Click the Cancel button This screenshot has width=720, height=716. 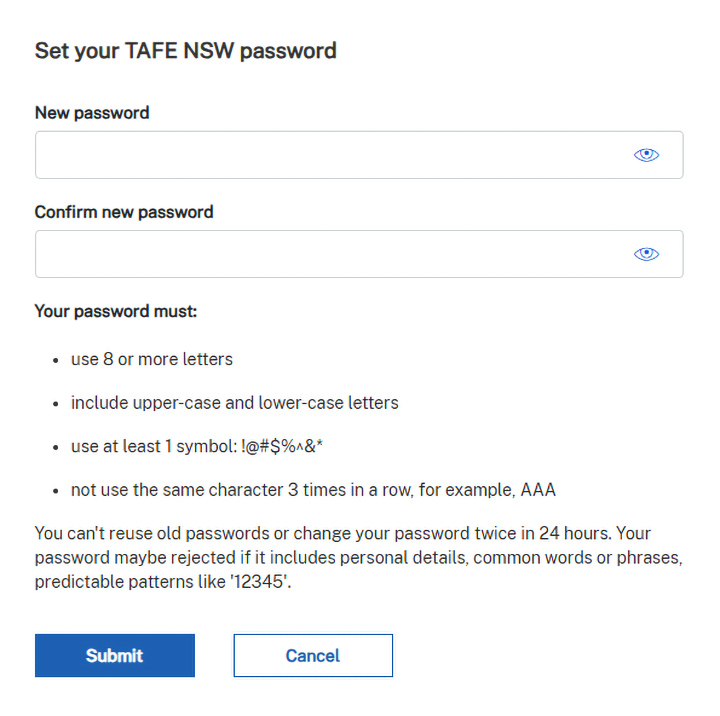click(x=313, y=656)
